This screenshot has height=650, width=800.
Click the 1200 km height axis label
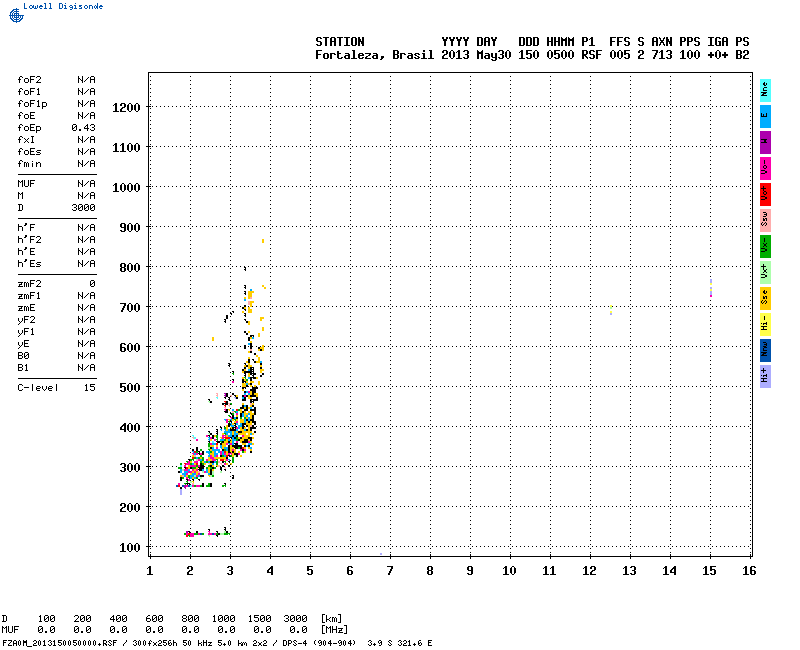pyautogui.click(x=126, y=107)
